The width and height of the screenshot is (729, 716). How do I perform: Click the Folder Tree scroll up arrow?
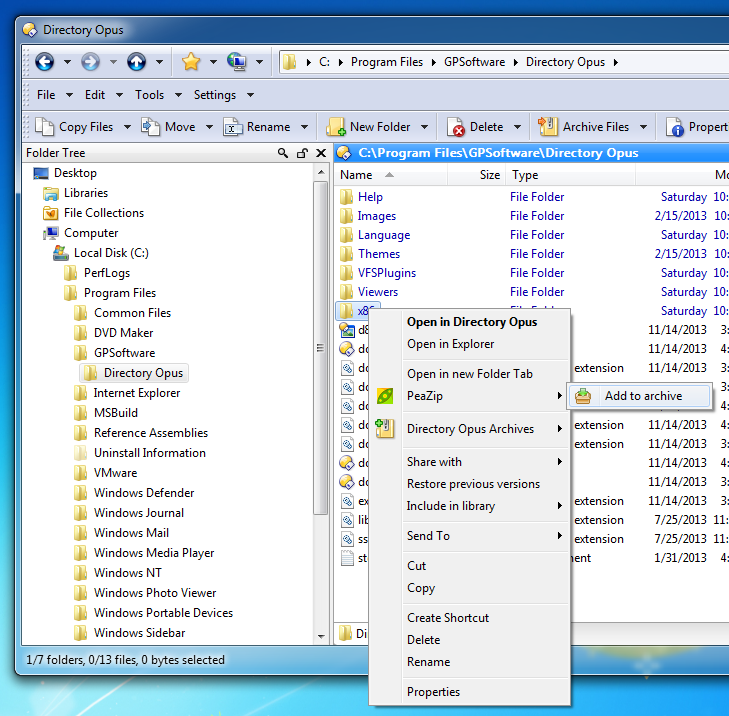pyautogui.click(x=321, y=172)
